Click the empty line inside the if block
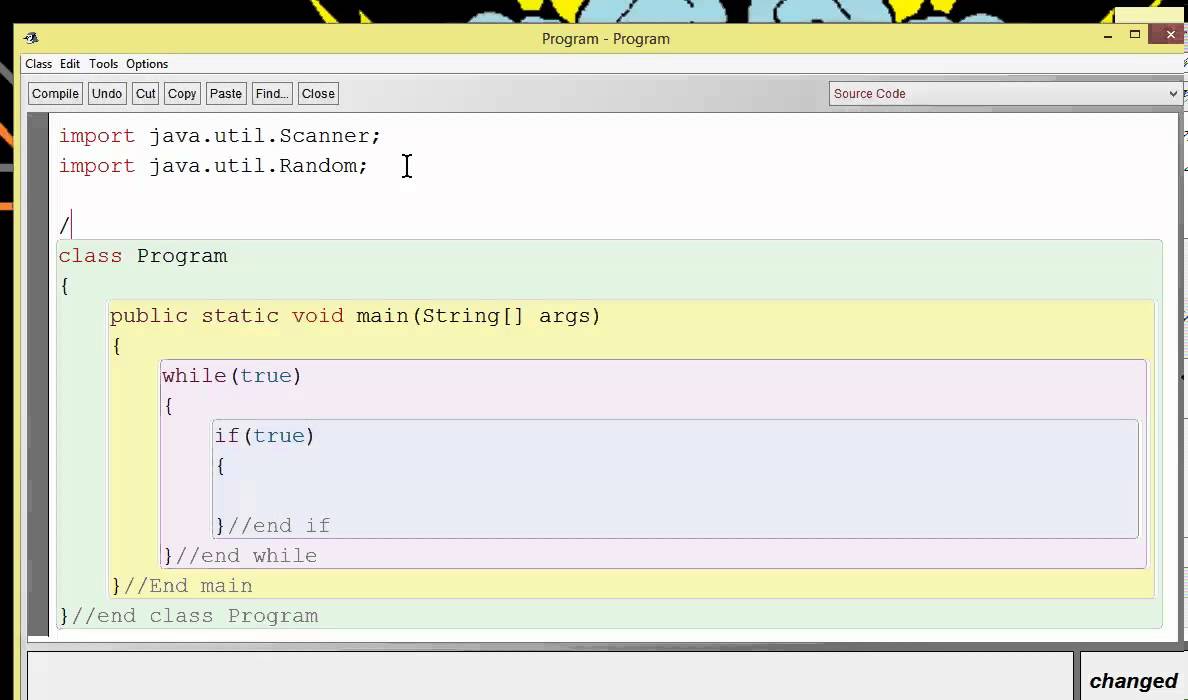 676,495
